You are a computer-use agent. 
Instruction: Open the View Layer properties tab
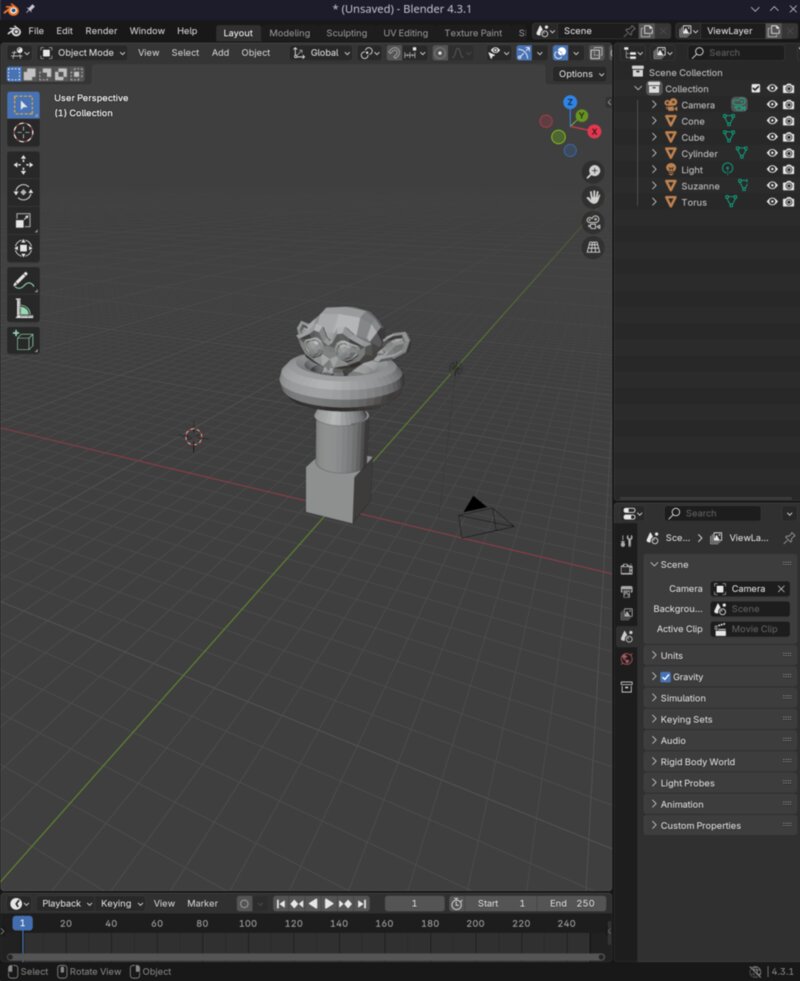tap(626, 614)
